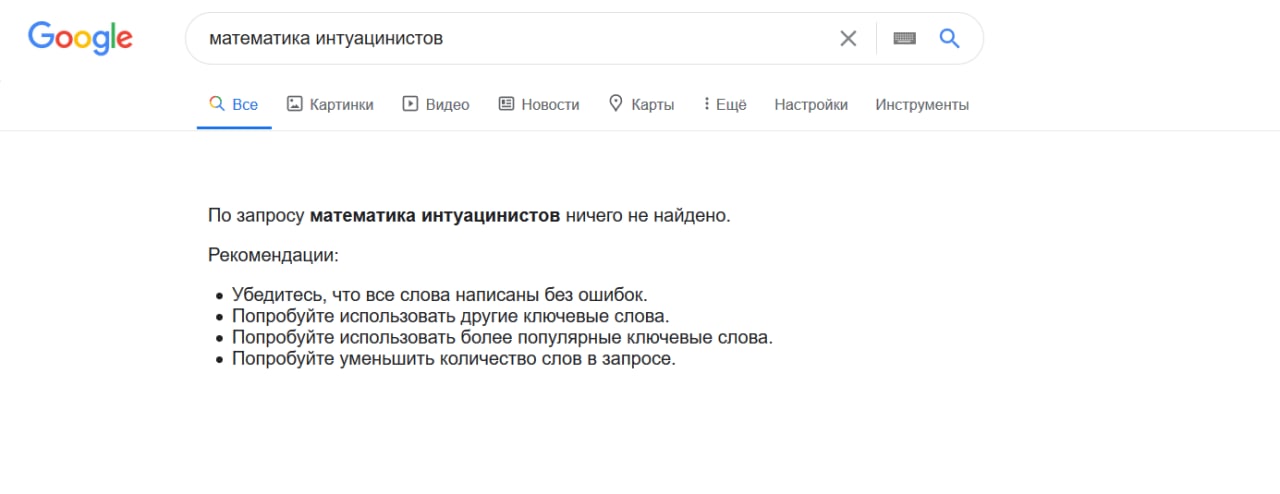
Task: Open the virtual keyboard icon
Action: pos(905,39)
